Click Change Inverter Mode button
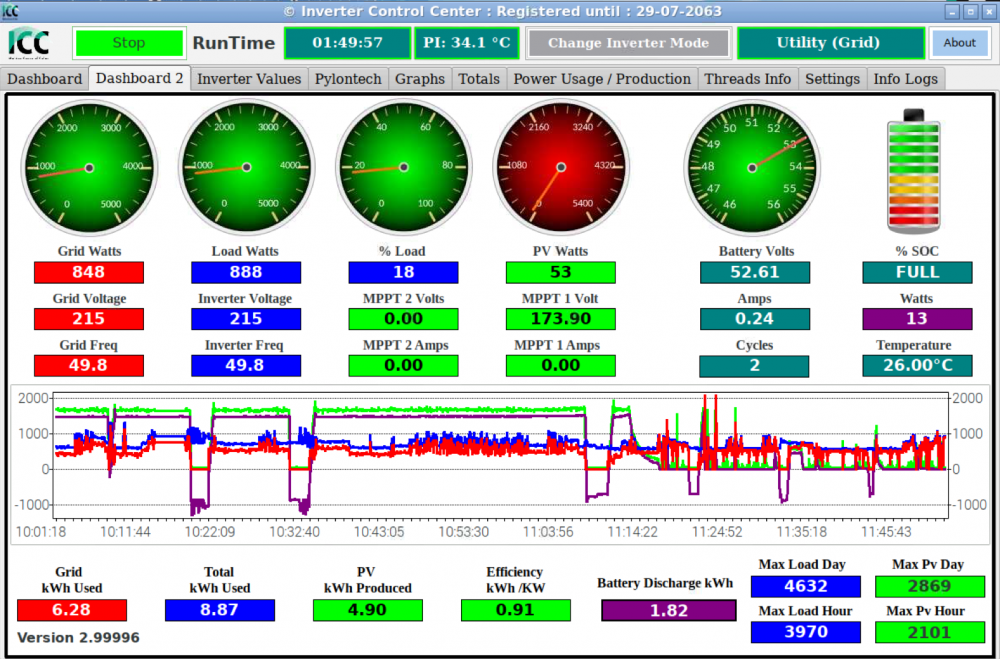The height and width of the screenshot is (659, 1000). tap(628, 43)
